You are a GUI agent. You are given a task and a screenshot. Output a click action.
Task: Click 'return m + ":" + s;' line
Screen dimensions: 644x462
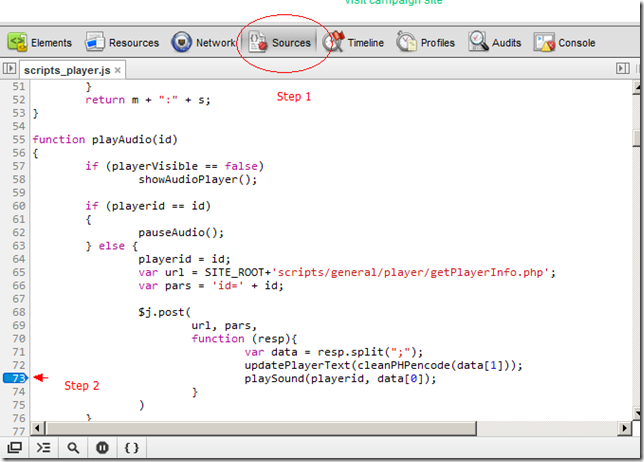[148, 100]
